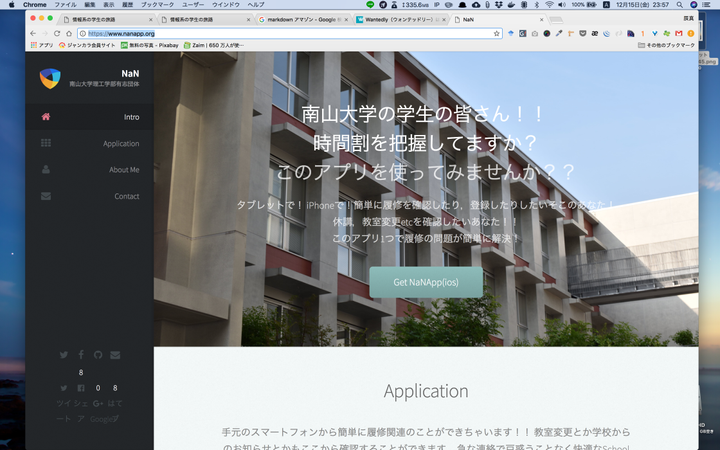Click the G+ share text
720x450 pixels.
(98, 404)
